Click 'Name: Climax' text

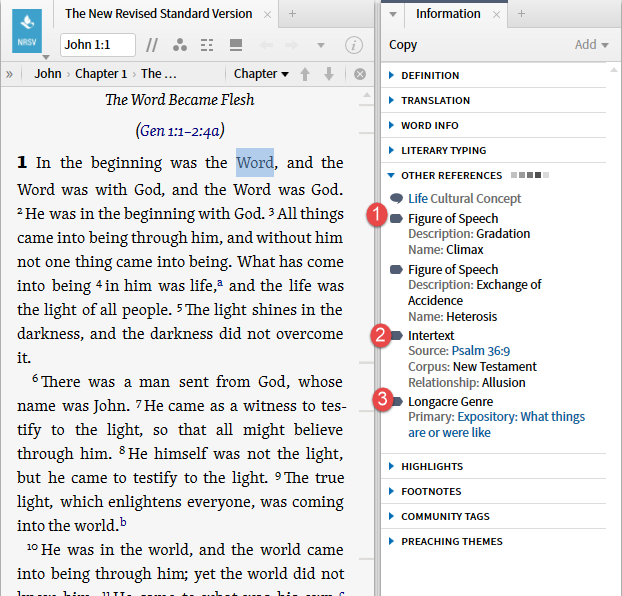point(445,250)
